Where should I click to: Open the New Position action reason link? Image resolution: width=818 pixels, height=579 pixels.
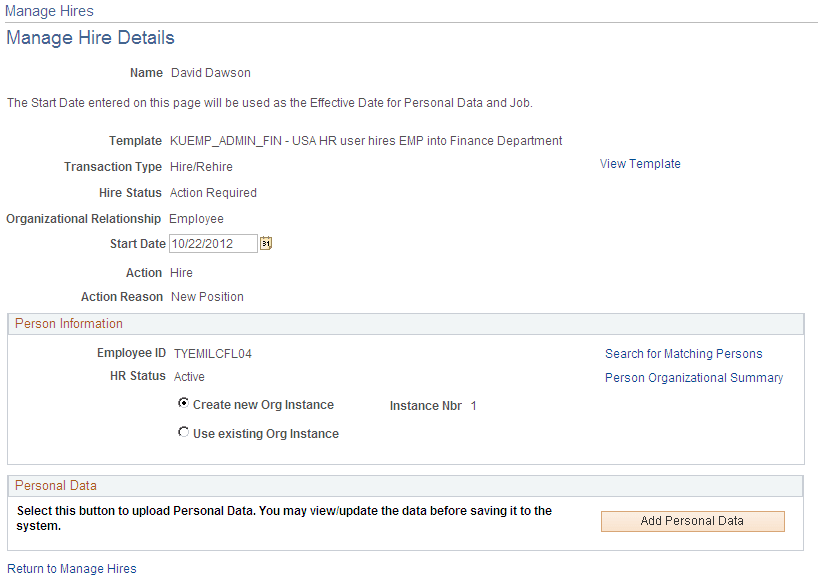[207, 296]
